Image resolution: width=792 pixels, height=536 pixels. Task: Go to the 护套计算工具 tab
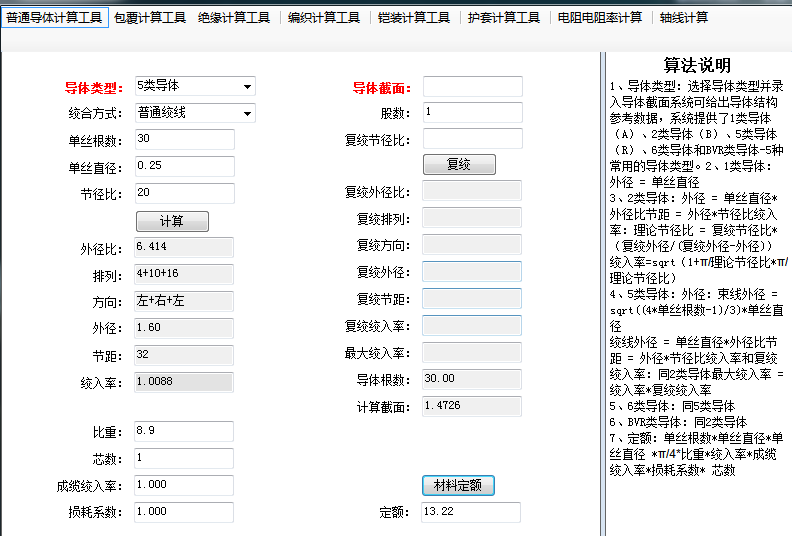[503, 18]
